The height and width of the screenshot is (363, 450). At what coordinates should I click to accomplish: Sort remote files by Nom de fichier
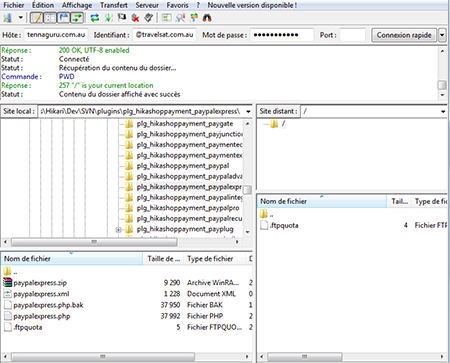pos(322,201)
